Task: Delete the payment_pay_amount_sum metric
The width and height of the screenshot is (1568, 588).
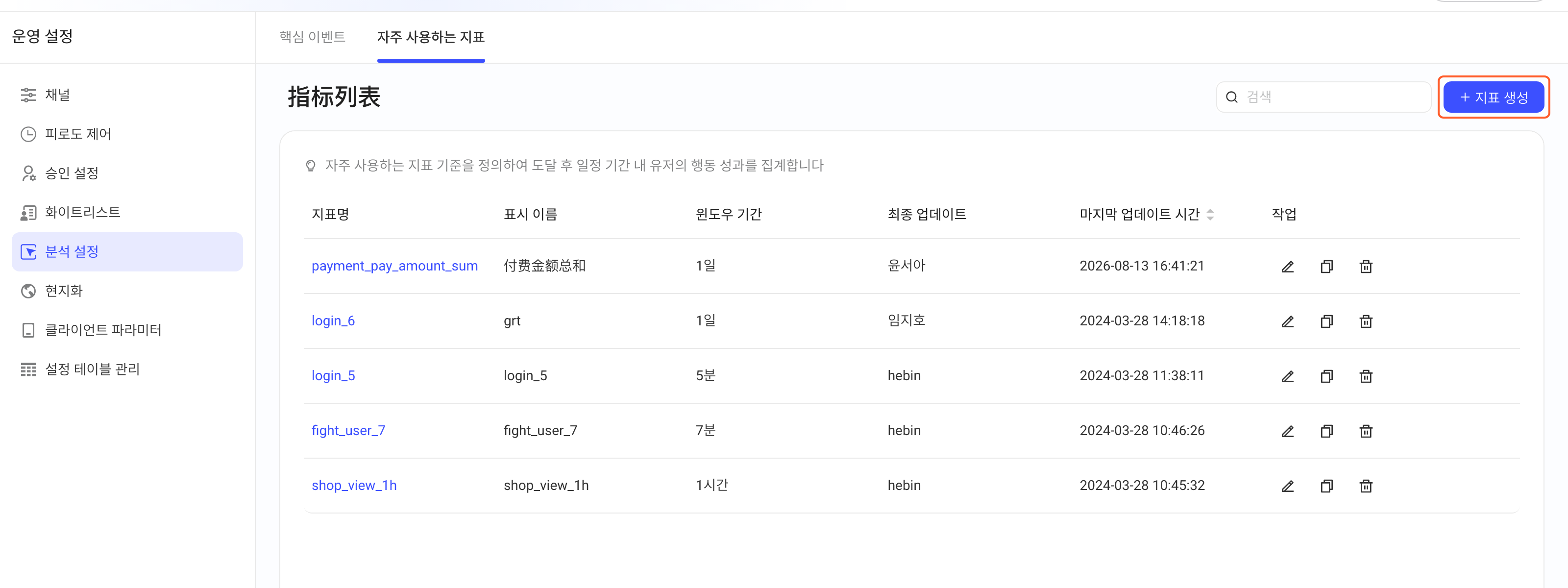Action: click(x=1366, y=267)
